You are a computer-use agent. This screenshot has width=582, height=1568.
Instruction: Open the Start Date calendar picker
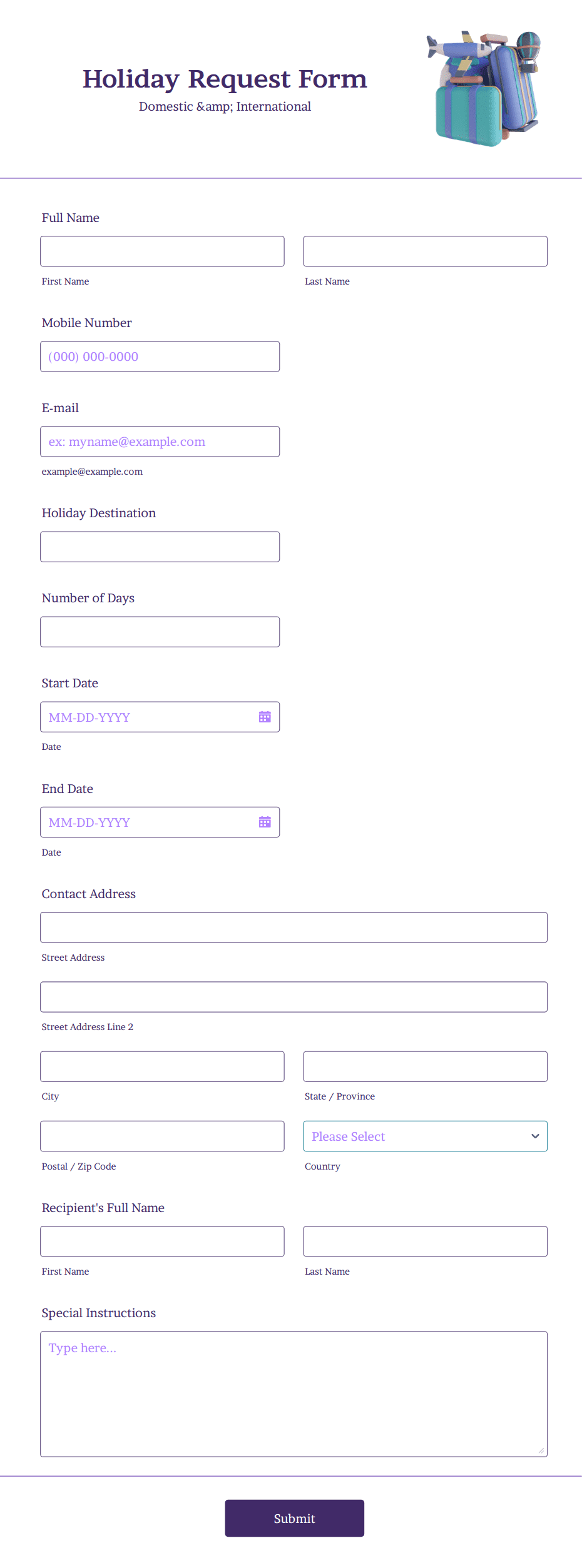point(264,717)
